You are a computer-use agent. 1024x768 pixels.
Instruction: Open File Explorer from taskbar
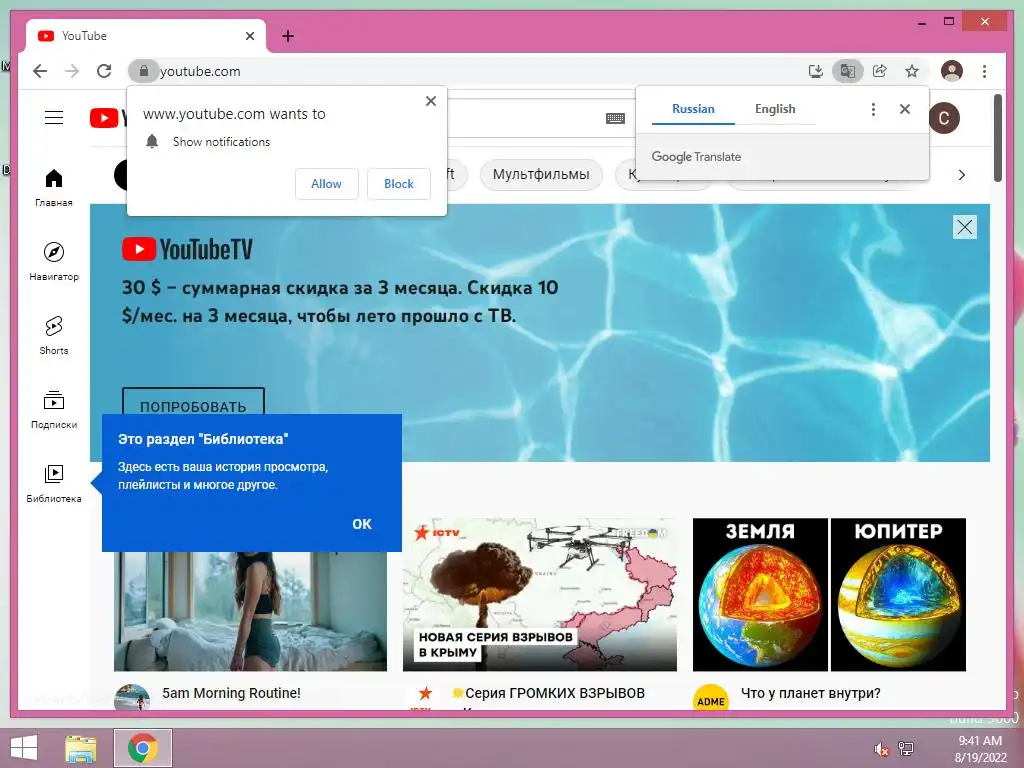[x=81, y=748]
